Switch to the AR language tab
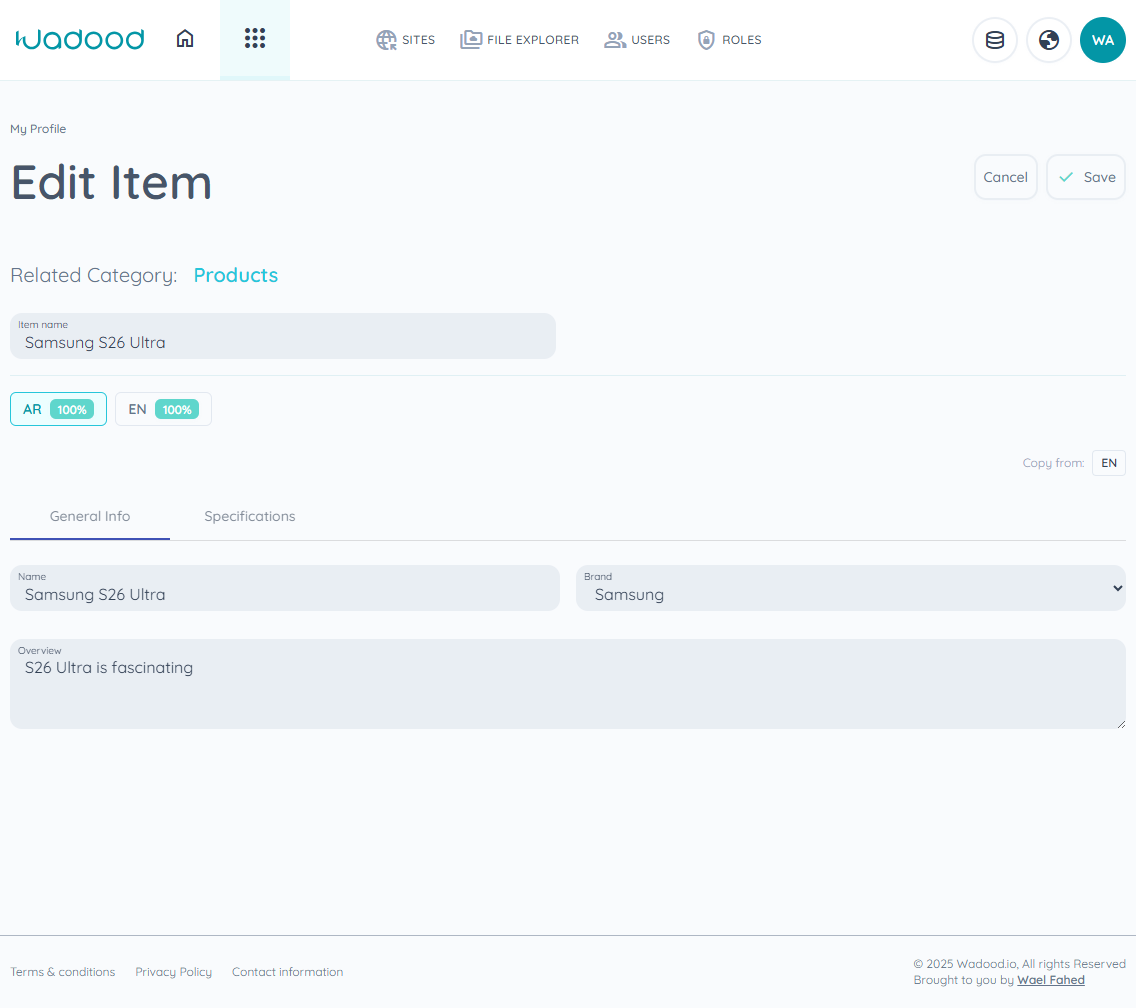 click(58, 409)
